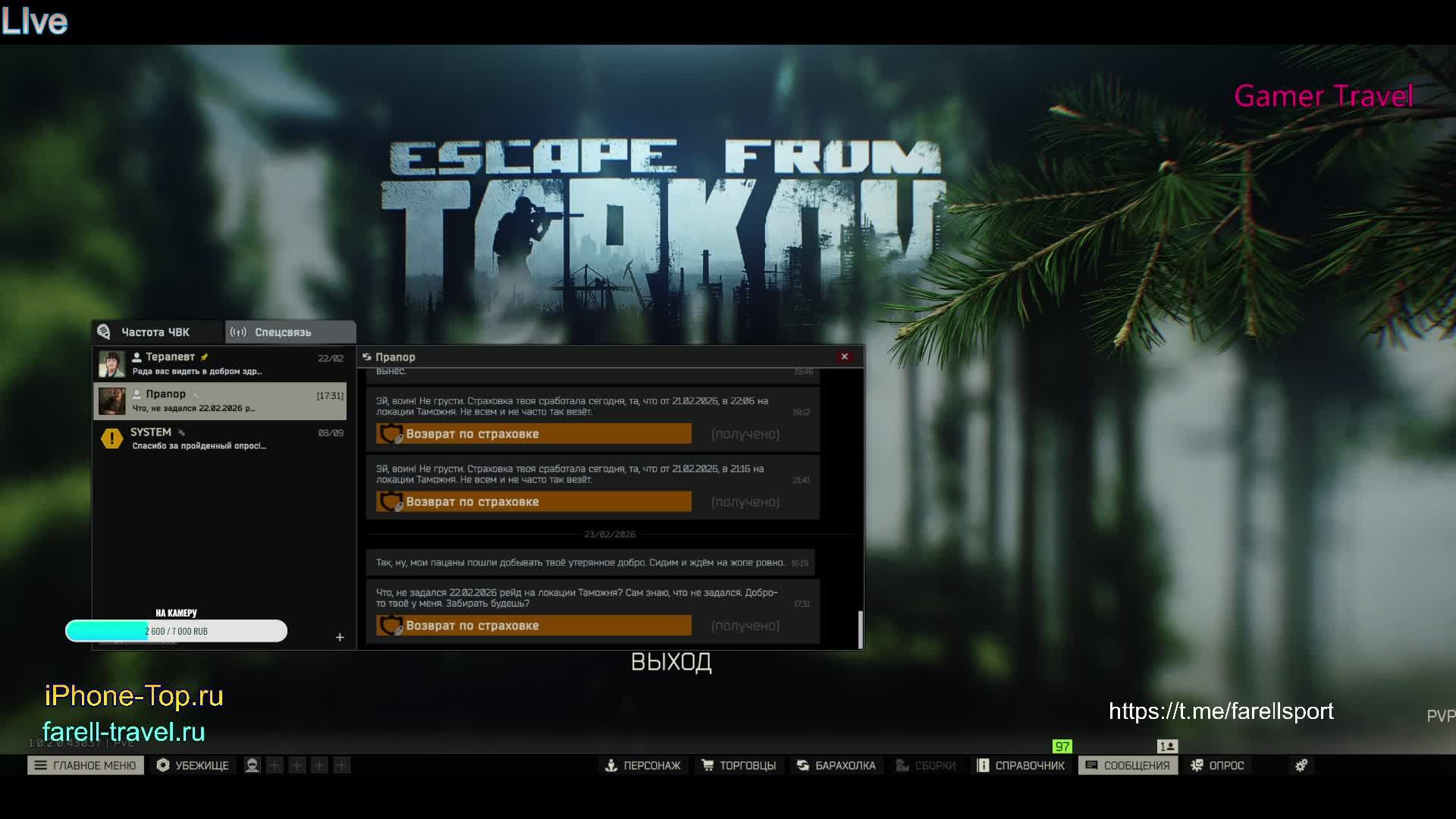Click Терапевт avatar thumbnail
The image size is (1456, 819).
tap(111, 364)
